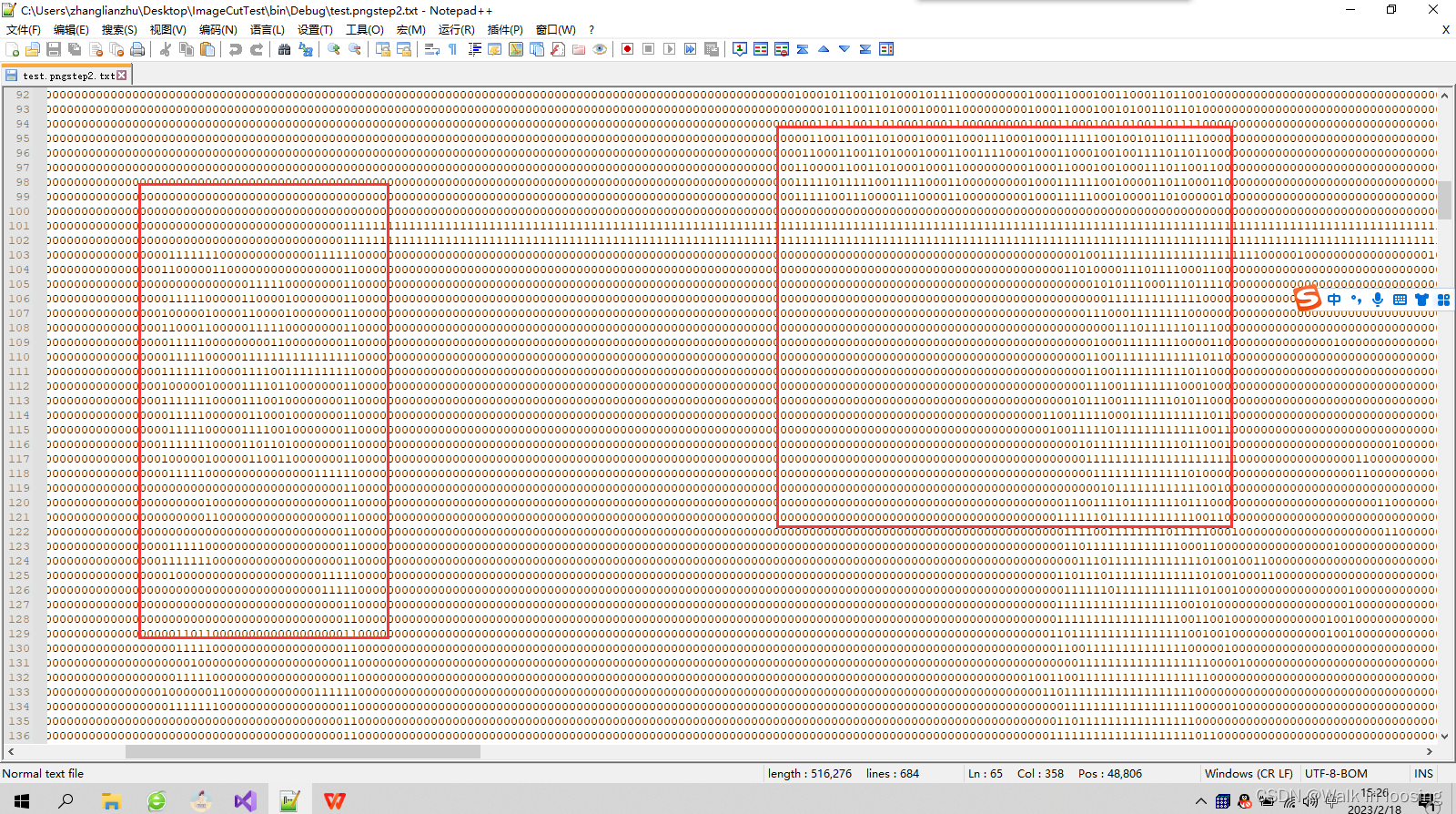Start macro recording

628,49
